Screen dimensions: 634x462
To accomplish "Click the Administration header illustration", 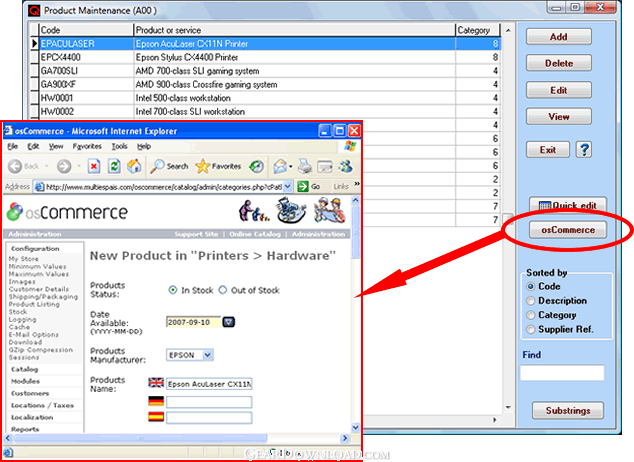I will coord(330,211).
